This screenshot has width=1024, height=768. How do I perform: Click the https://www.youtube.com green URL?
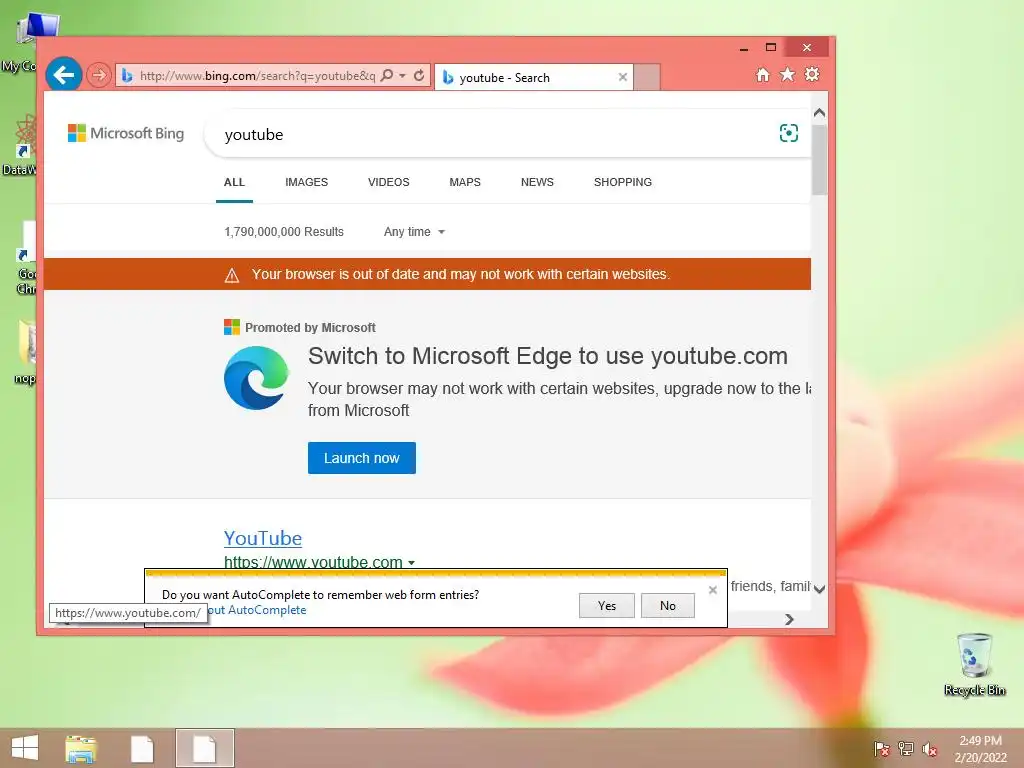tap(313, 562)
